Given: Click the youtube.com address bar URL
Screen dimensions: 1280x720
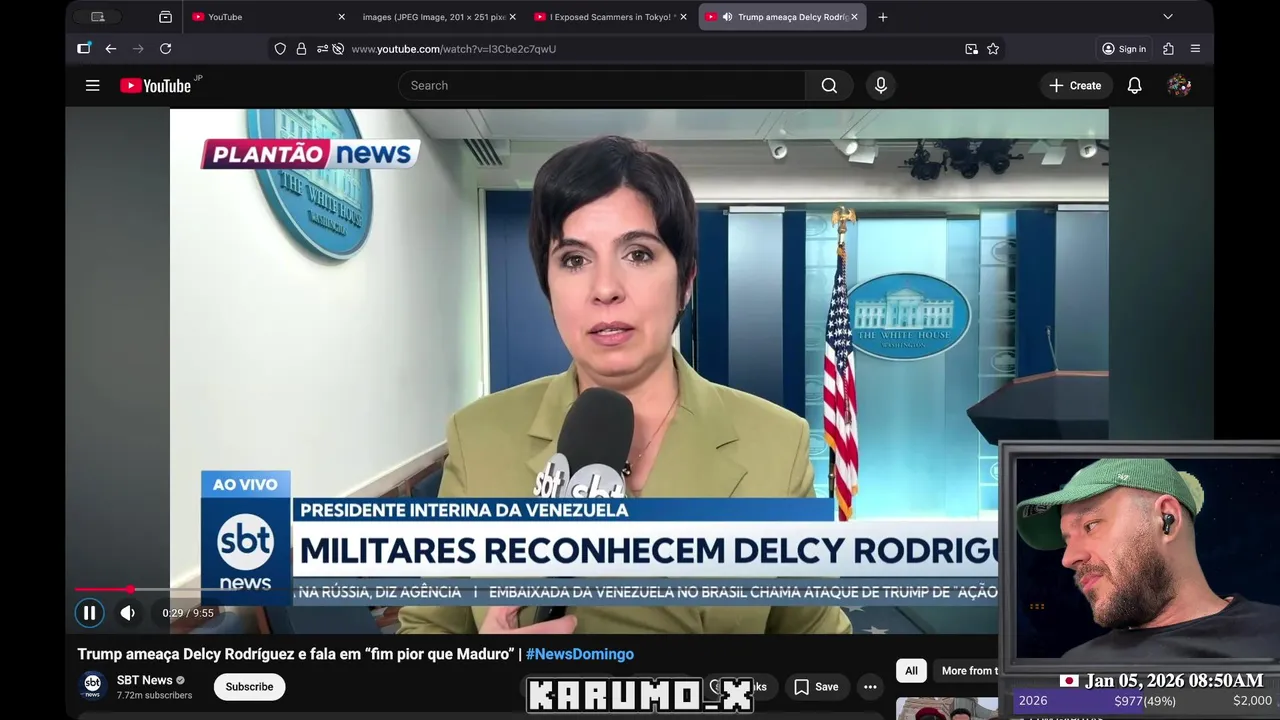Looking at the screenshot, I should [454, 49].
